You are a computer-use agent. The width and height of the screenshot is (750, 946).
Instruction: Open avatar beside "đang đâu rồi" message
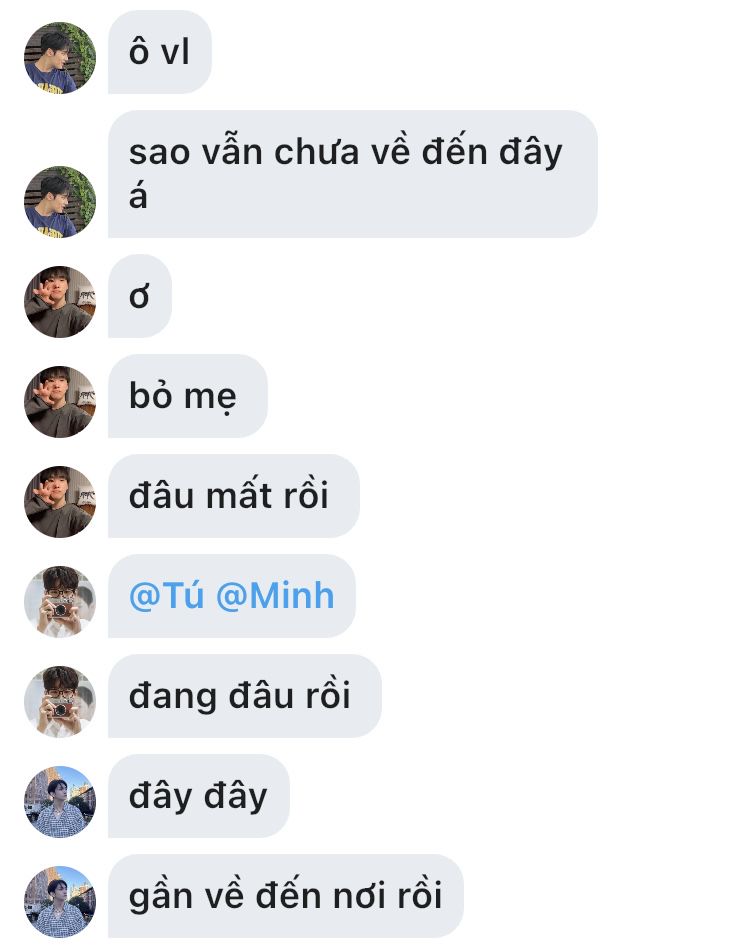60,702
